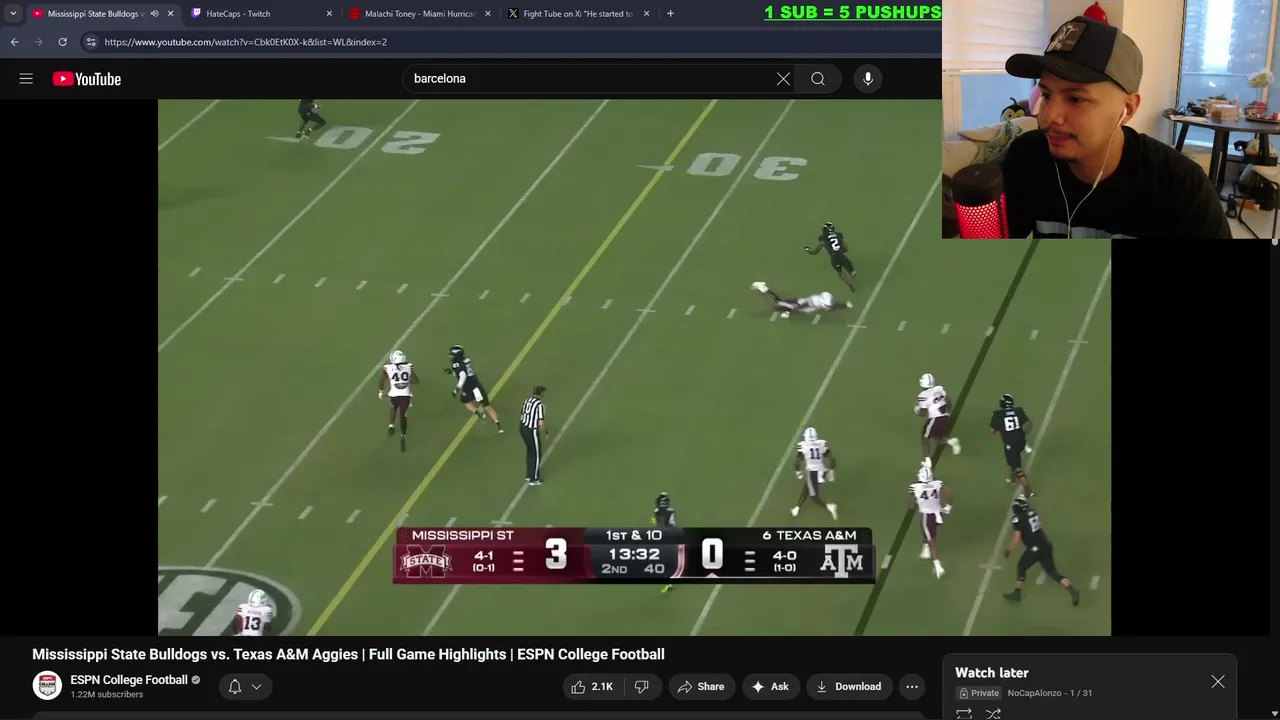Open the notification bell dropdown for ESPN College Football

tap(245, 687)
